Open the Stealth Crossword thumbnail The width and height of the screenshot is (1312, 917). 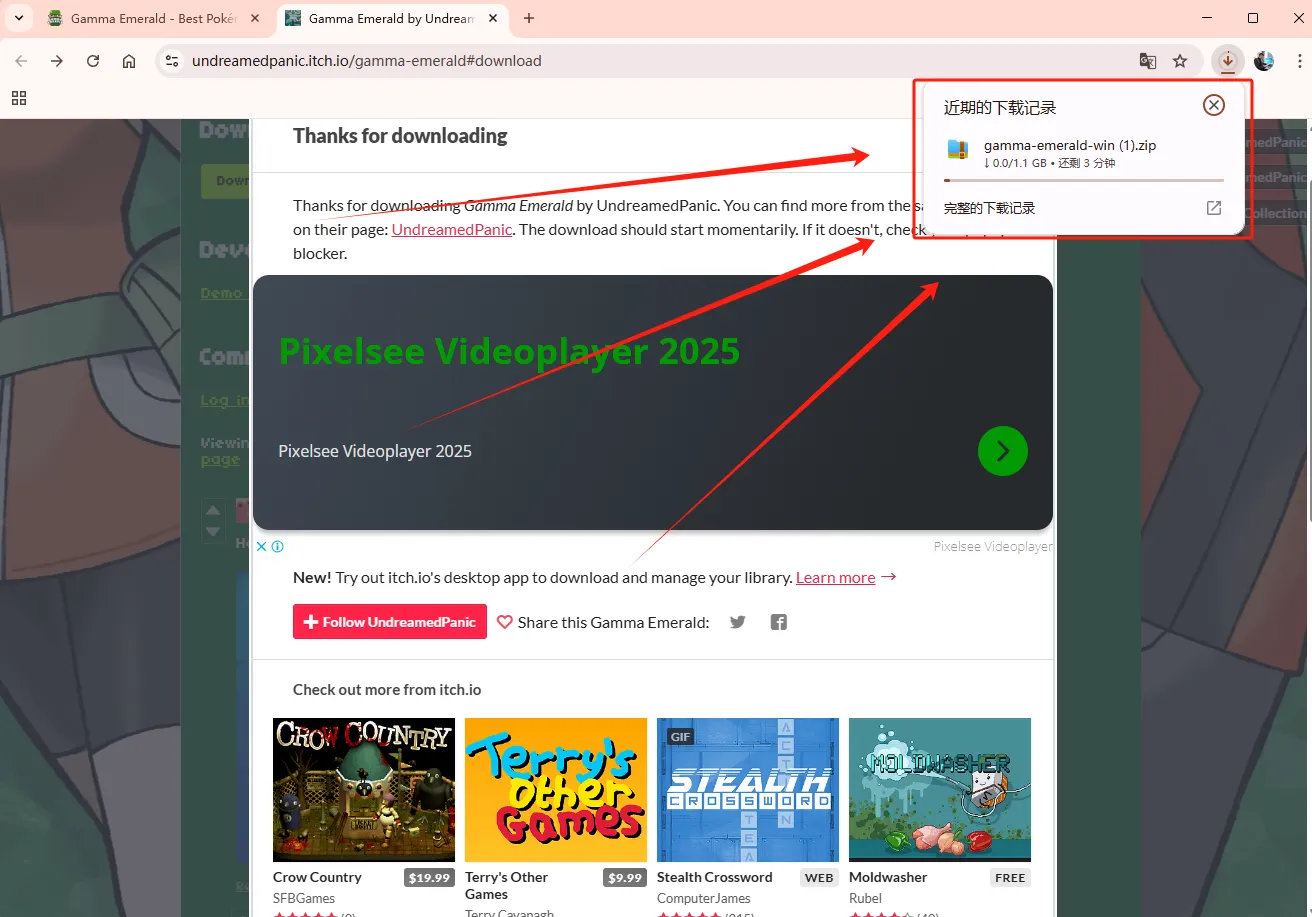pos(748,790)
